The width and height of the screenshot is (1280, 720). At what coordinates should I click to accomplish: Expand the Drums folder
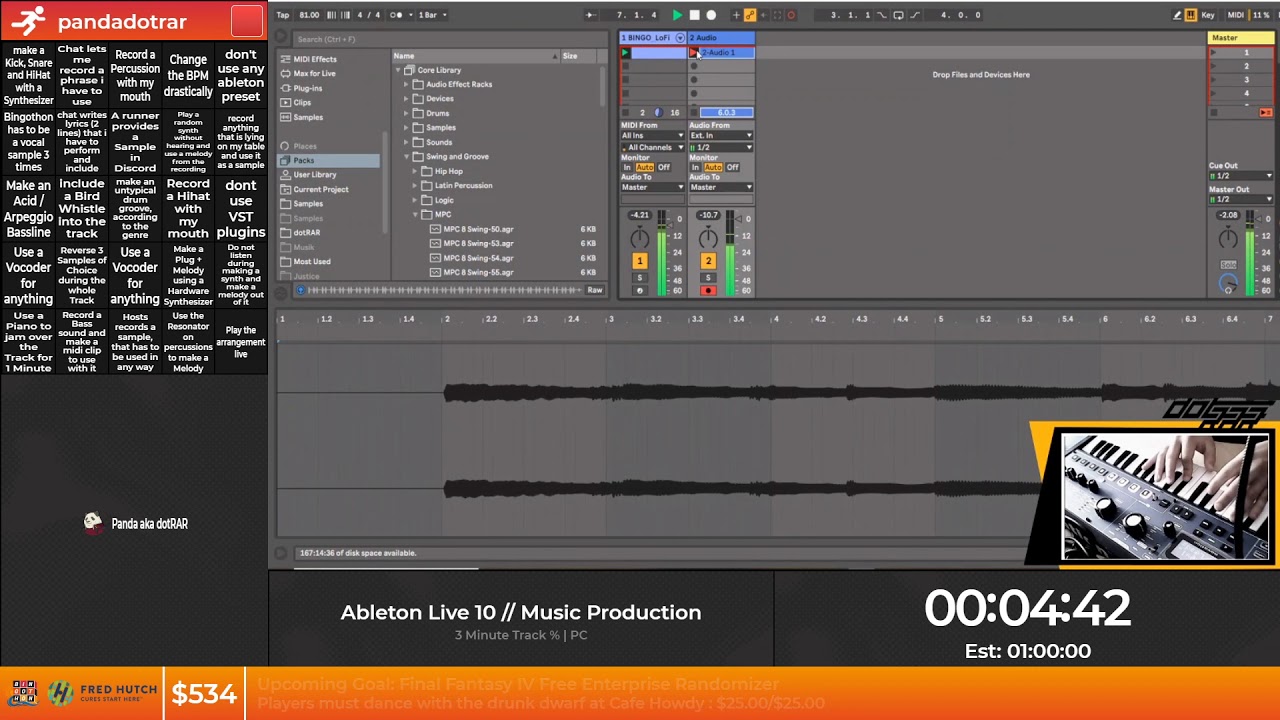[407, 113]
